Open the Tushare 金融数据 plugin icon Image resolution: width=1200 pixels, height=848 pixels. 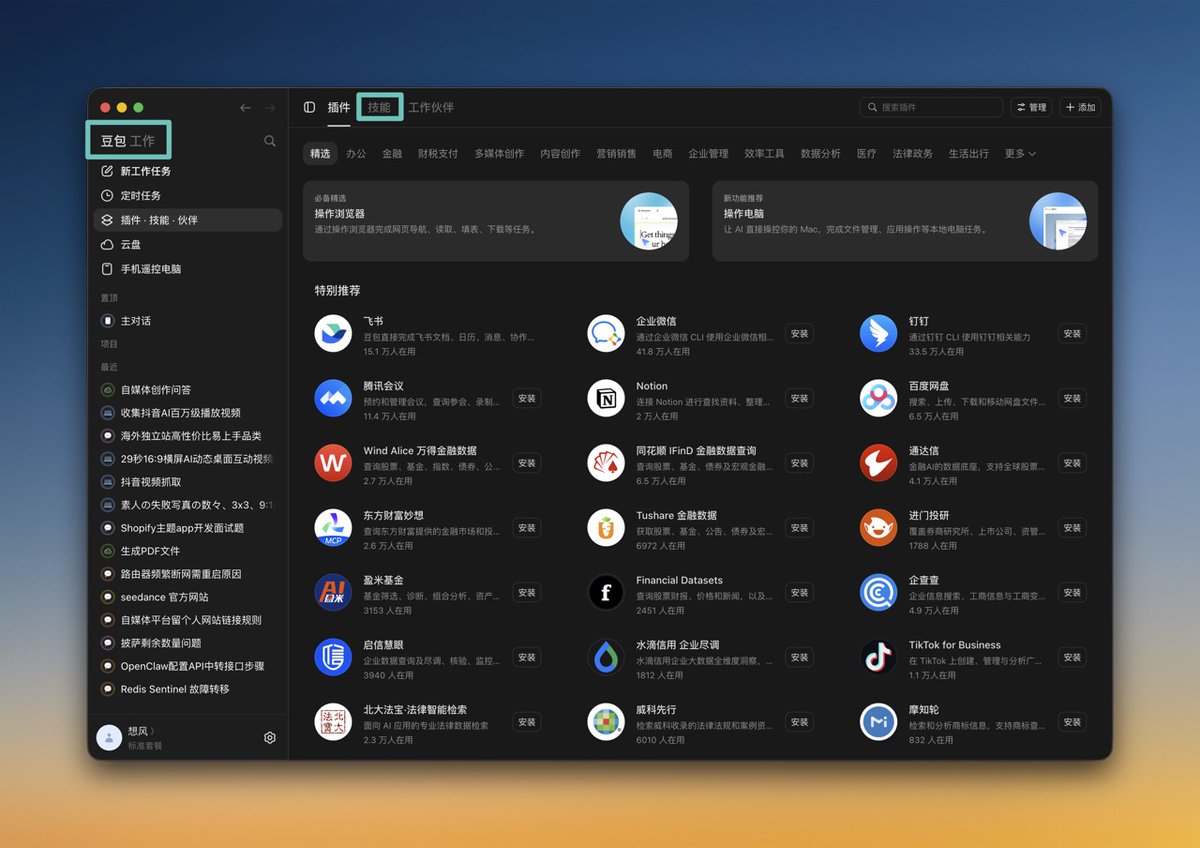(606, 527)
